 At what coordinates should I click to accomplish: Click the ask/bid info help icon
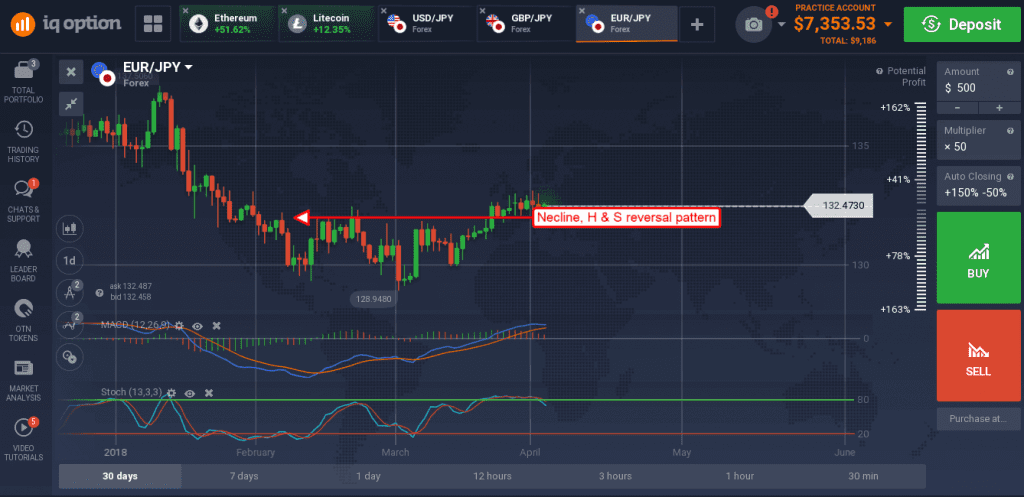click(99, 293)
